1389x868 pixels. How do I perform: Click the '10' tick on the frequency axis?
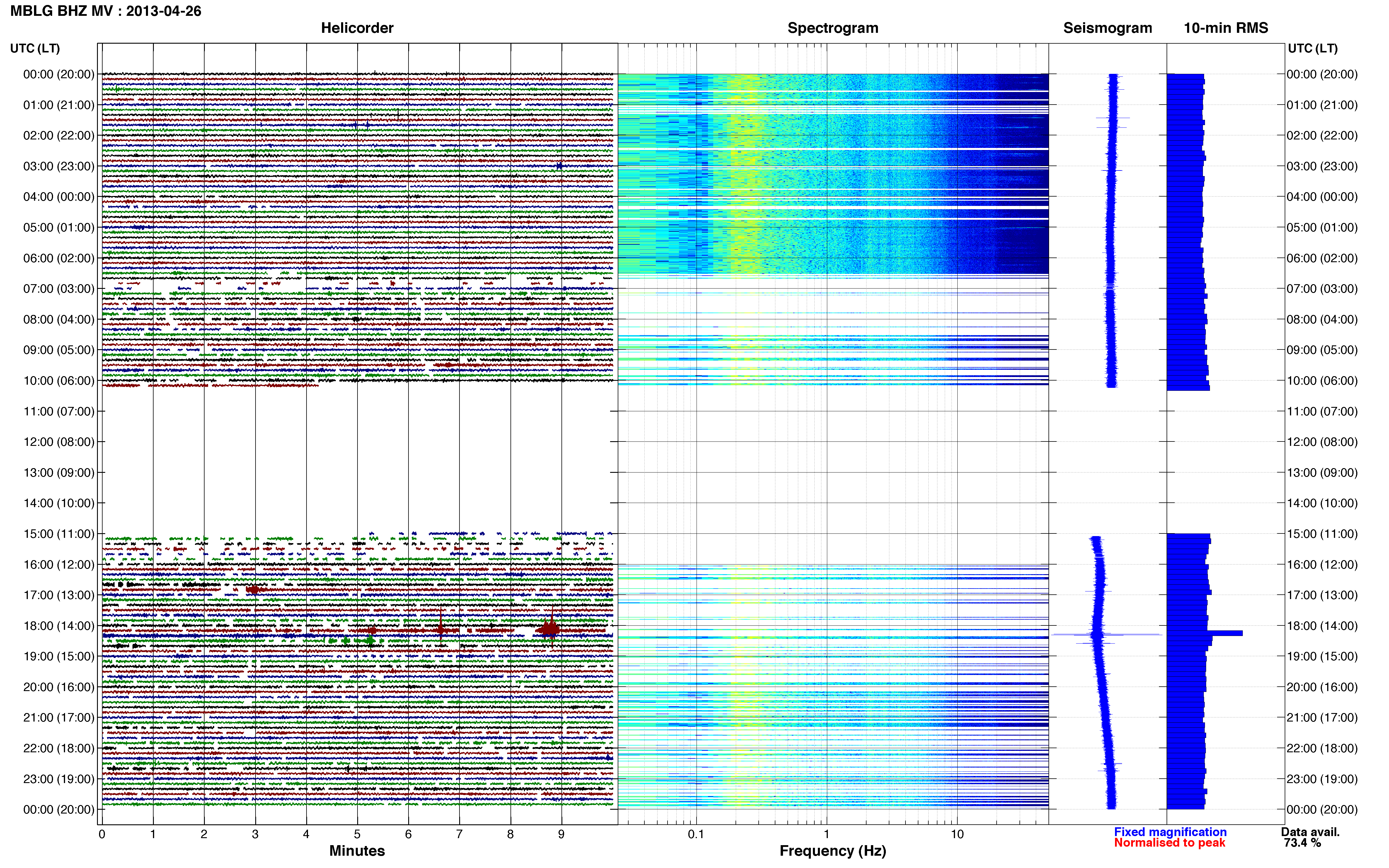tap(957, 834)
